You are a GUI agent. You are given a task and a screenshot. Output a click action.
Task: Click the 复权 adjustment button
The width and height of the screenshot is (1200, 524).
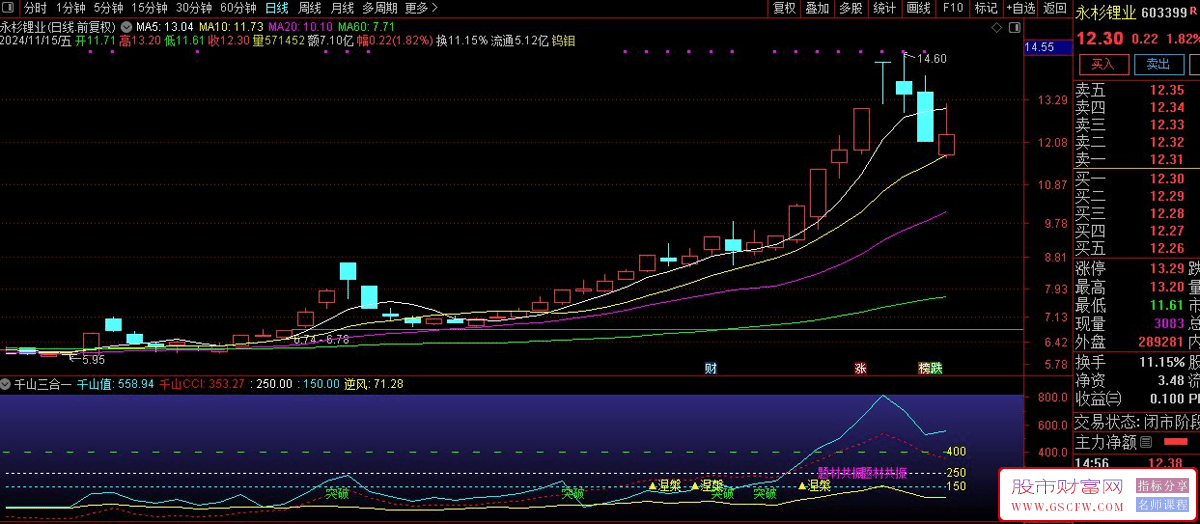coord(785,8)
